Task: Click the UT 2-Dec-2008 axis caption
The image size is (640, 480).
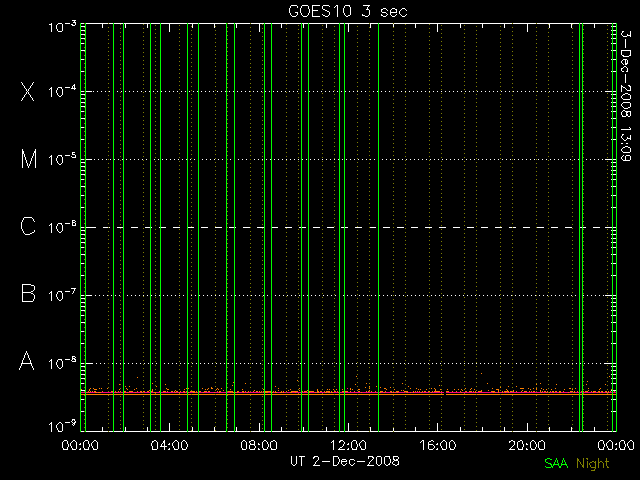Action: coord(345,461)
